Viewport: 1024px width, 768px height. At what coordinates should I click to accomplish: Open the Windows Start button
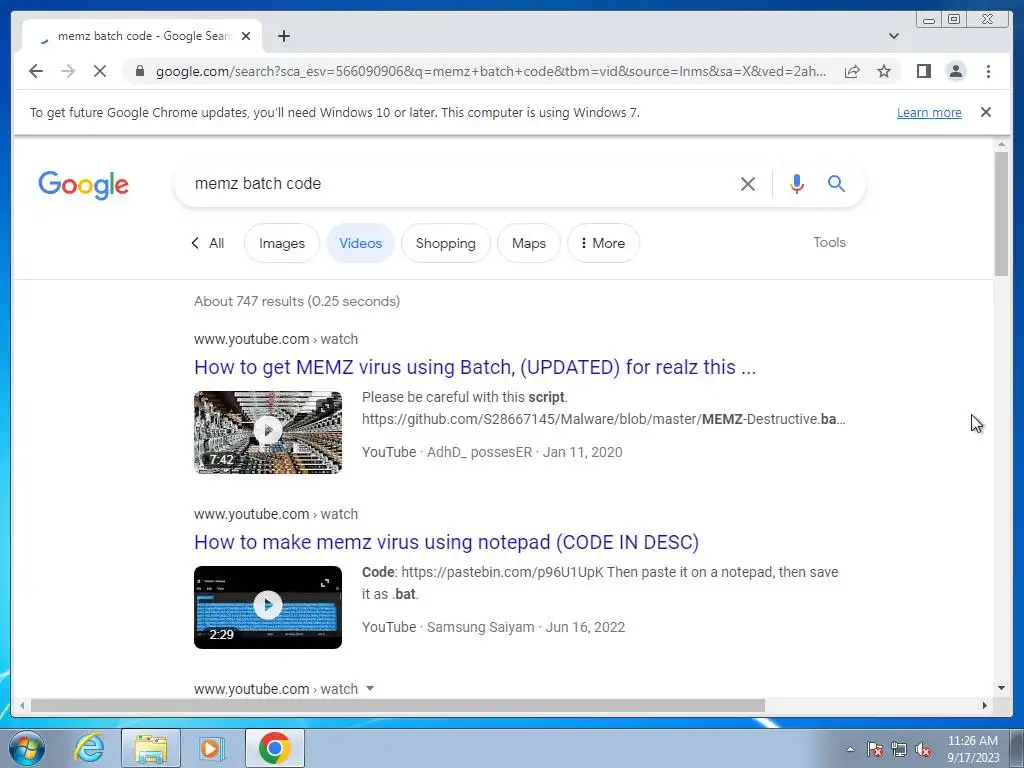(x=27, y=748)
